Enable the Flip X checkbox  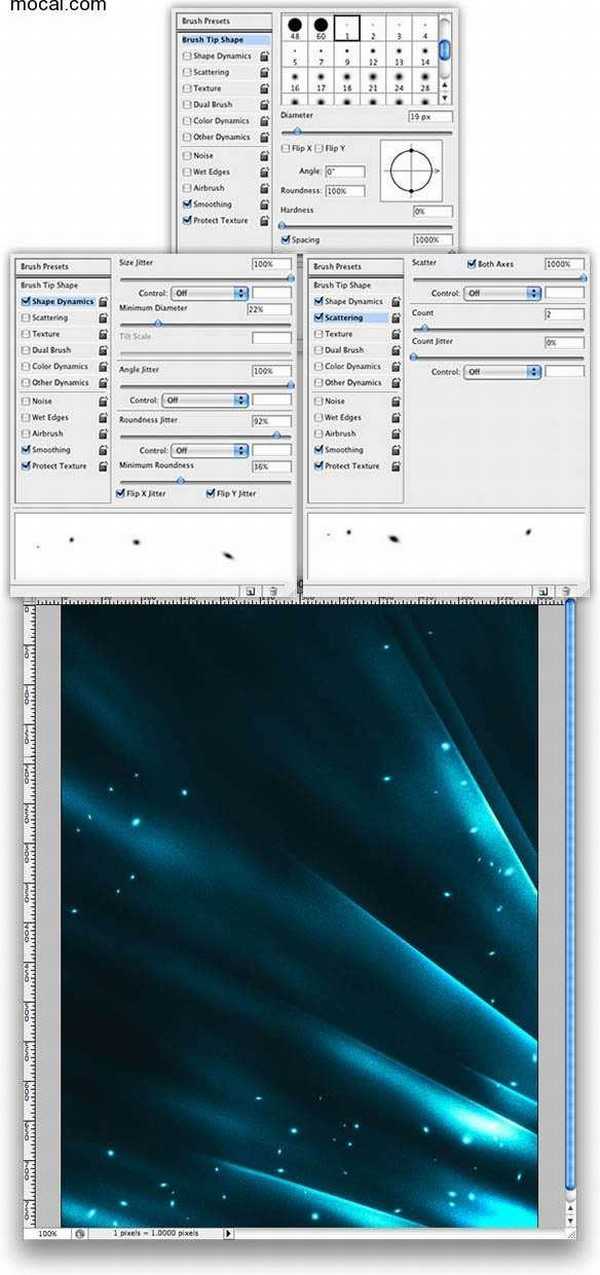click(286, 148)
